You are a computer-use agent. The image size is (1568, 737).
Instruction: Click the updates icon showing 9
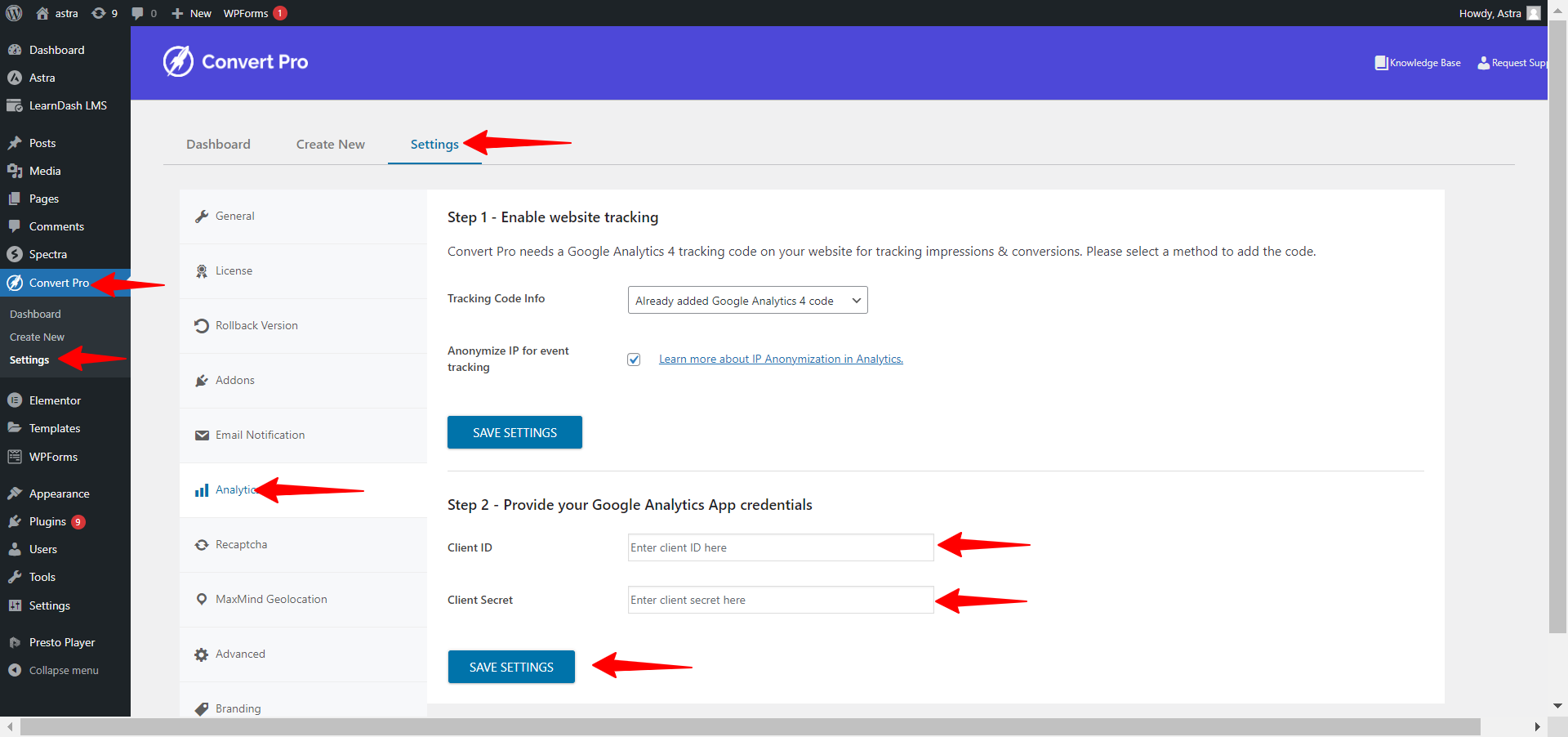click(x=99, y=13)
